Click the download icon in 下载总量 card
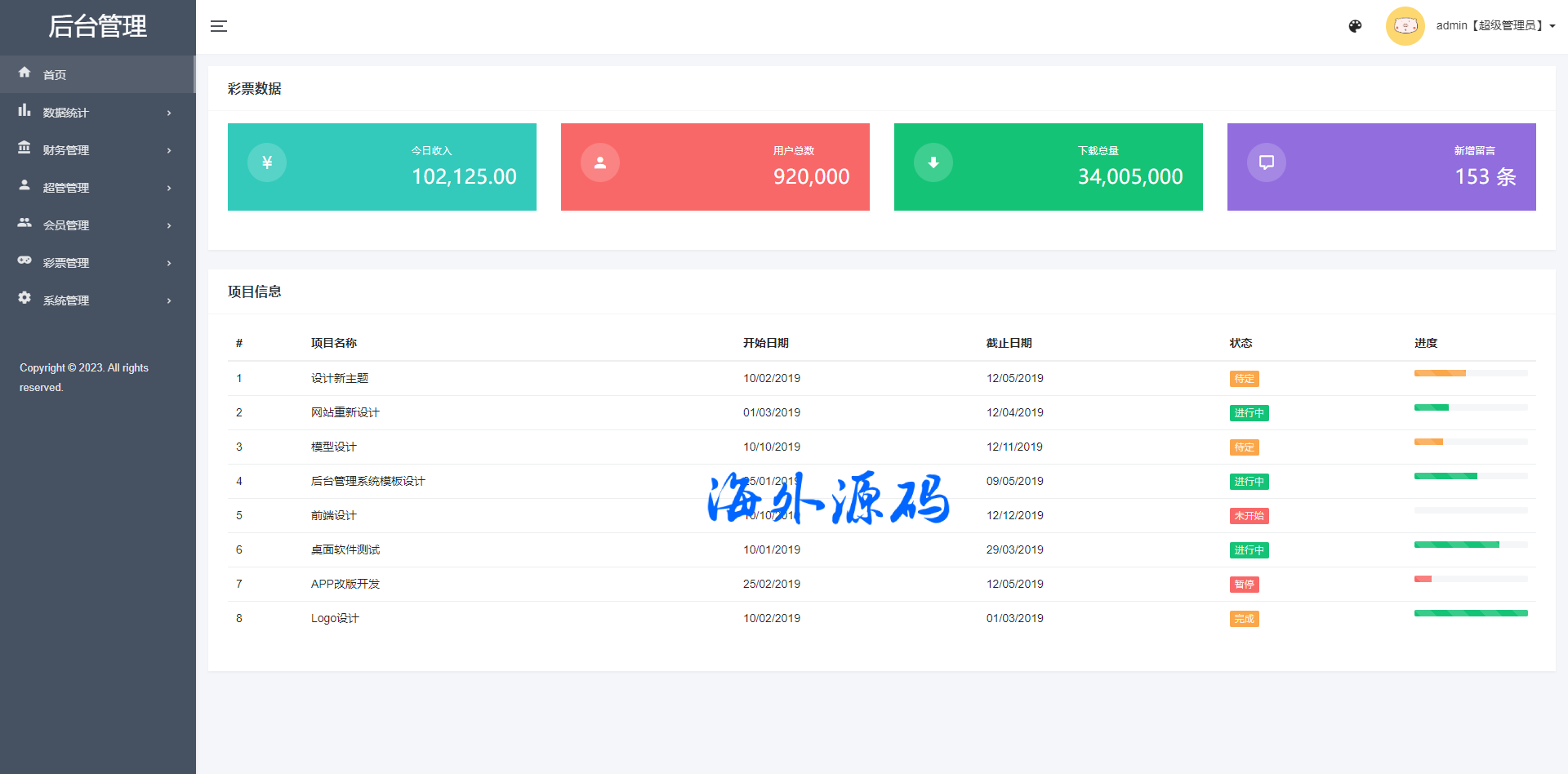This screenshot has height=774, width=1568. 933,162
